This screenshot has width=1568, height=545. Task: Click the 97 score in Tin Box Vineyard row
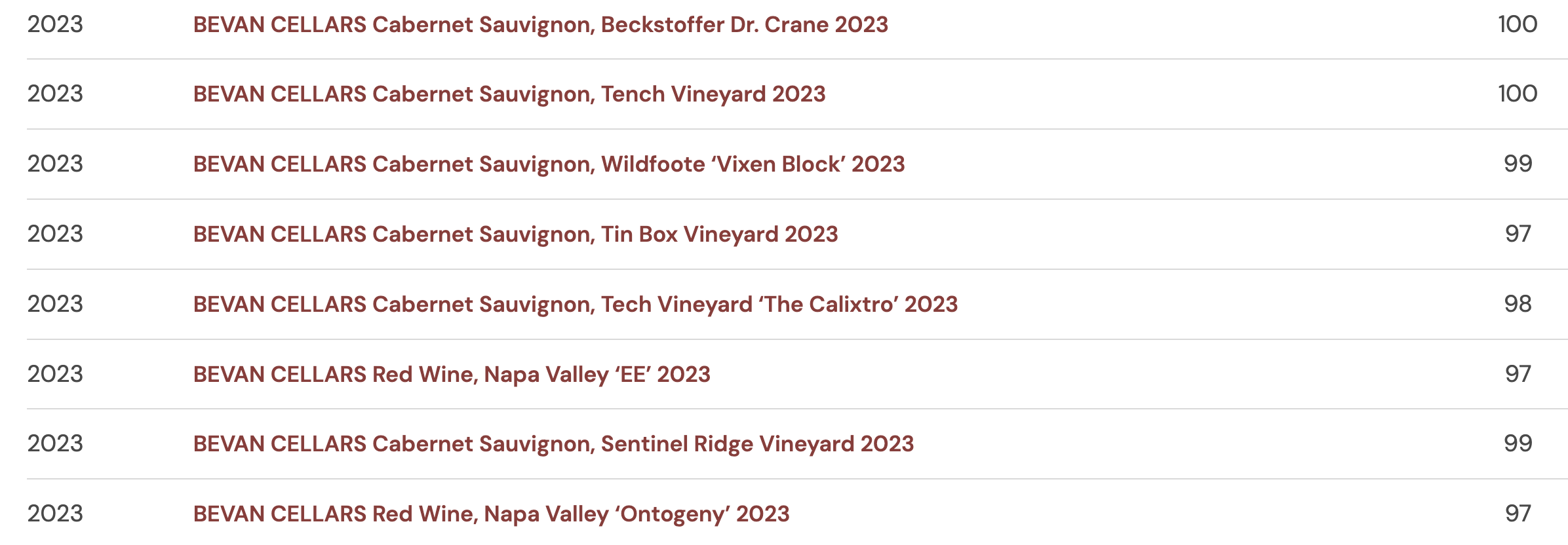(1518, 235)
